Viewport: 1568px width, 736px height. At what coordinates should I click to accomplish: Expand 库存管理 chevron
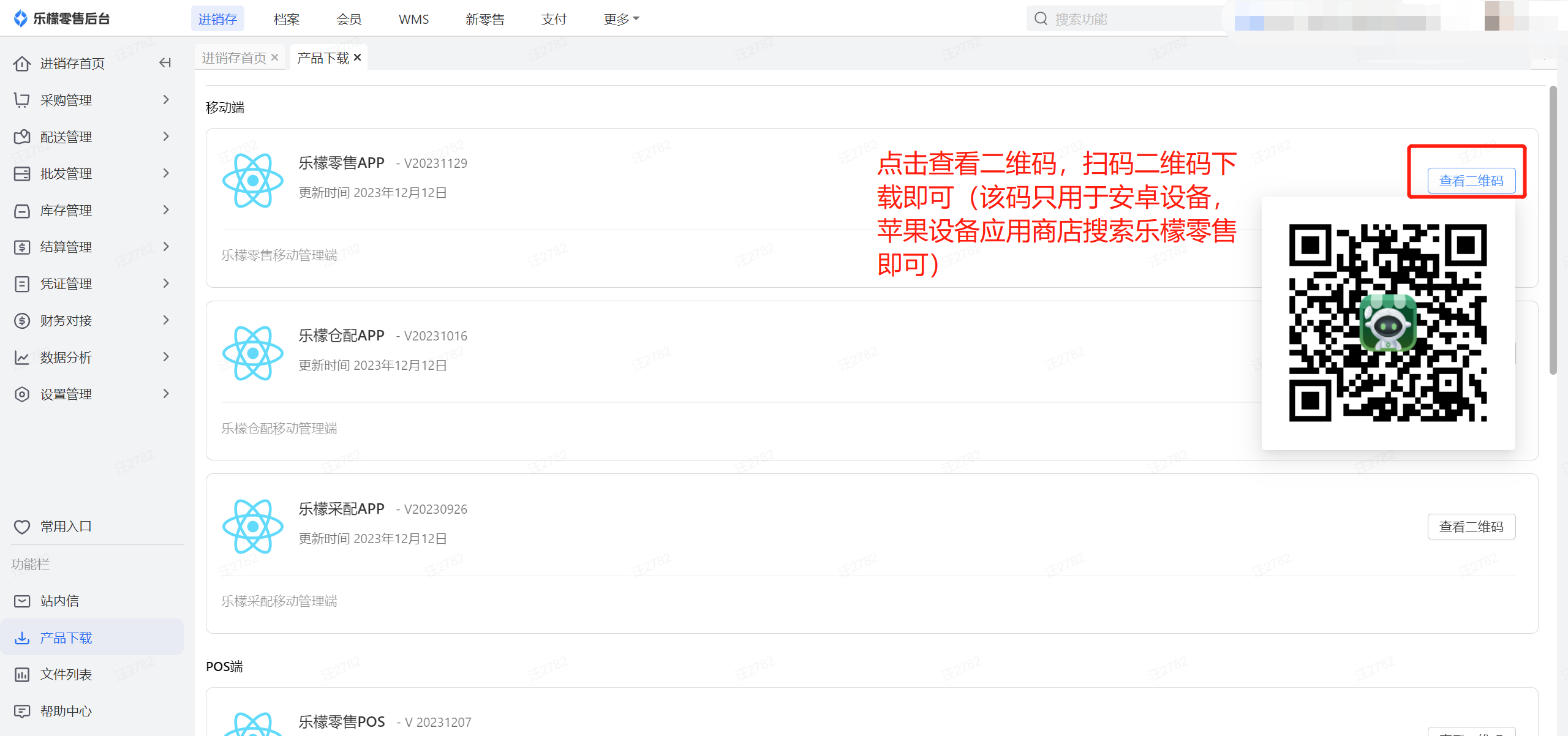pyautogui.click(x=166, y=209)
